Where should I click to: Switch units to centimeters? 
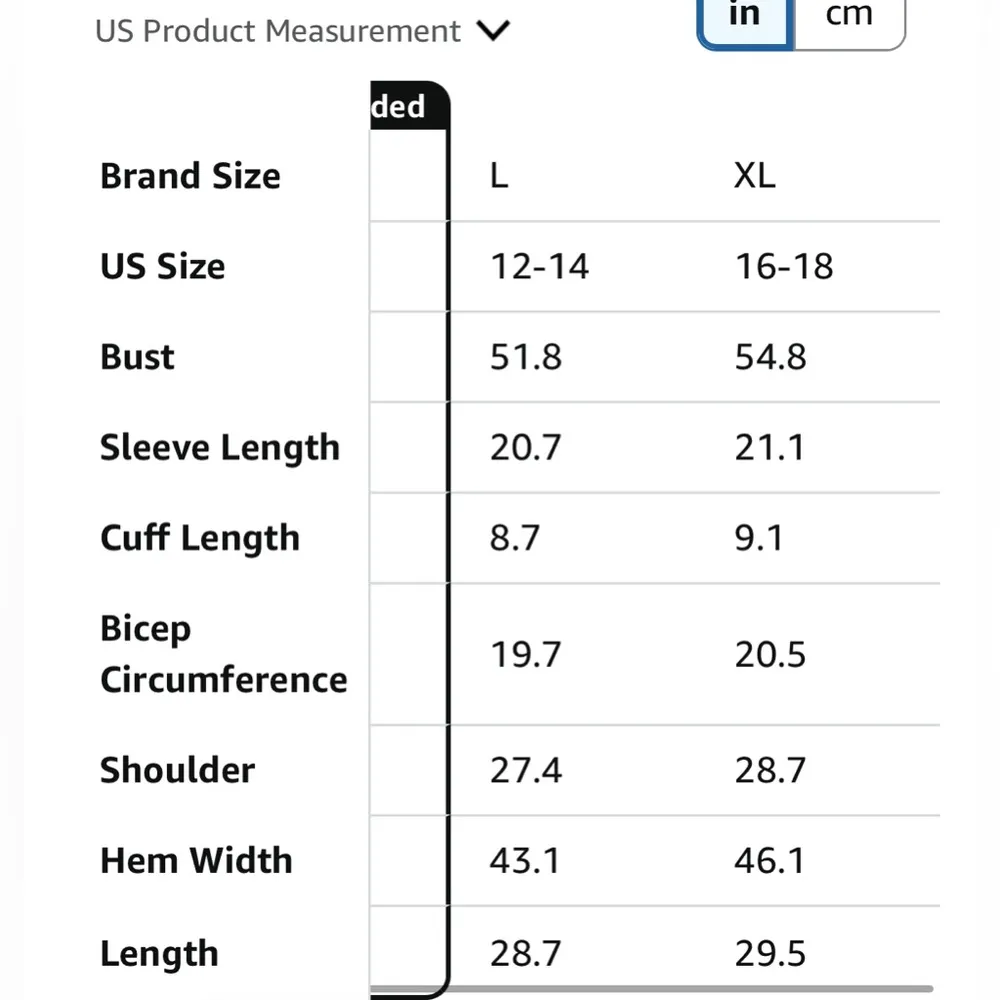pos(849,16)
